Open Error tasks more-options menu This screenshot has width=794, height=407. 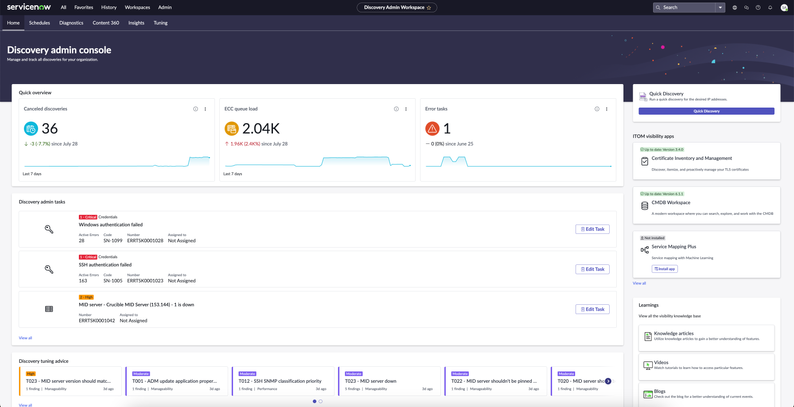tap(607, 109)
